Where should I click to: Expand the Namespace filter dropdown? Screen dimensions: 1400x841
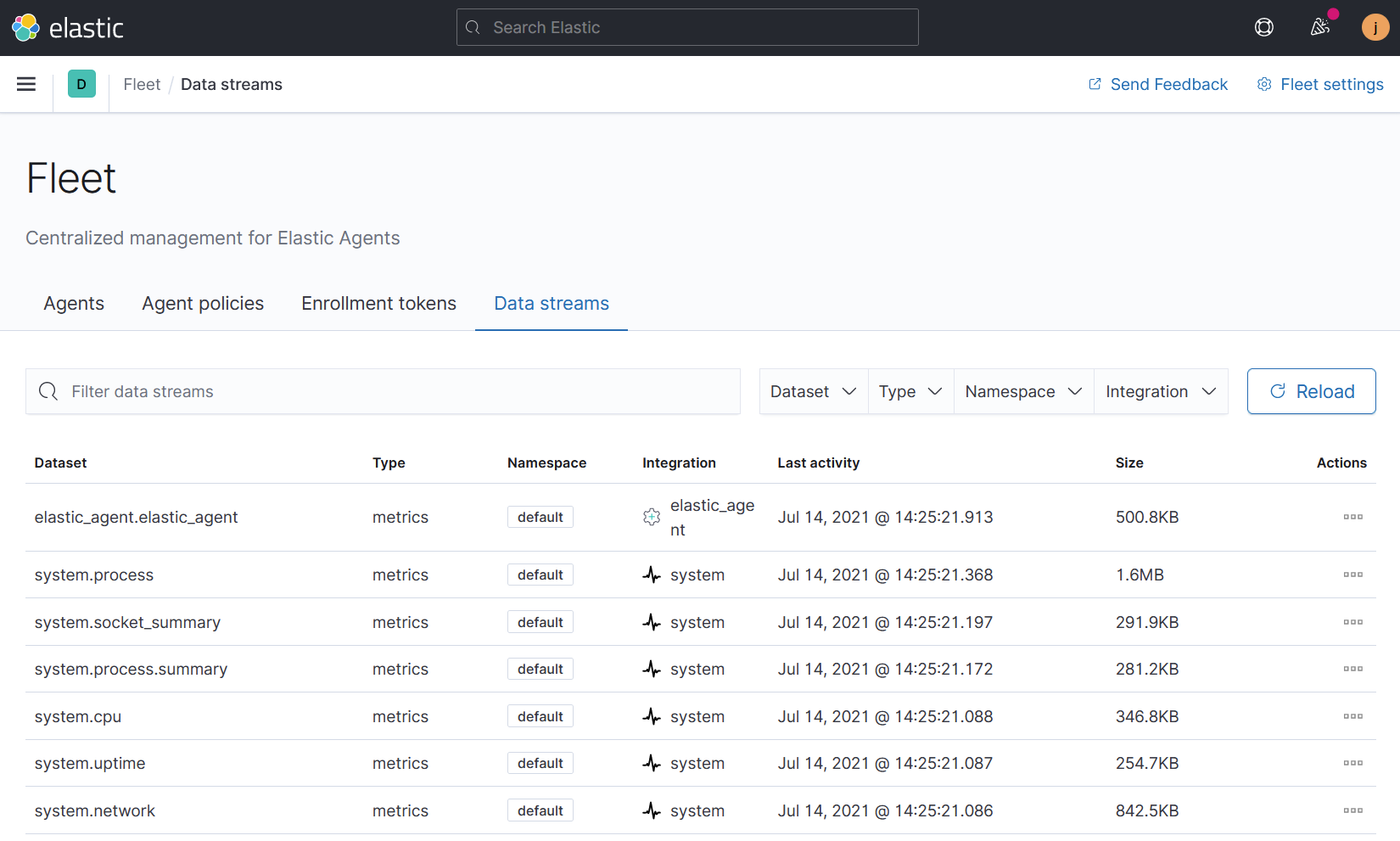click(x=1024, y=391)
